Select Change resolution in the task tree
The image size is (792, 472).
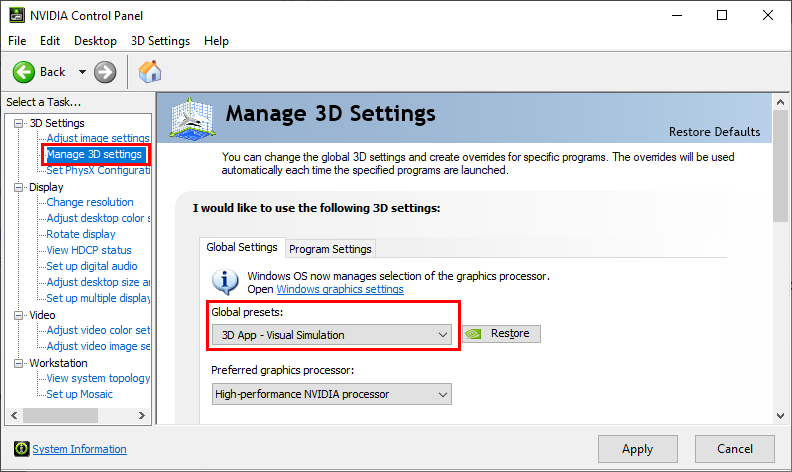89,202
